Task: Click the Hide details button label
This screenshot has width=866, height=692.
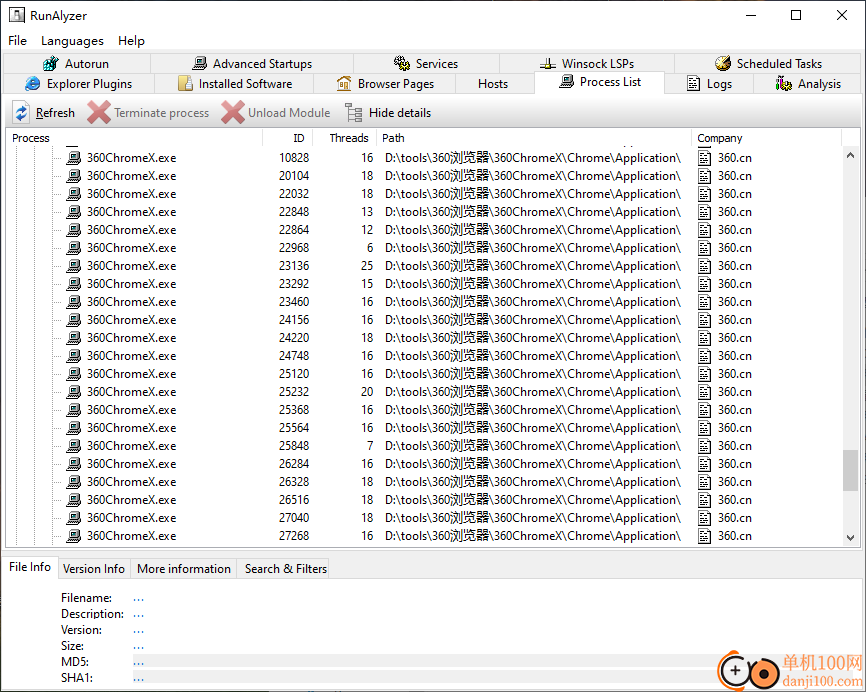Action: (x=400, y=113)
